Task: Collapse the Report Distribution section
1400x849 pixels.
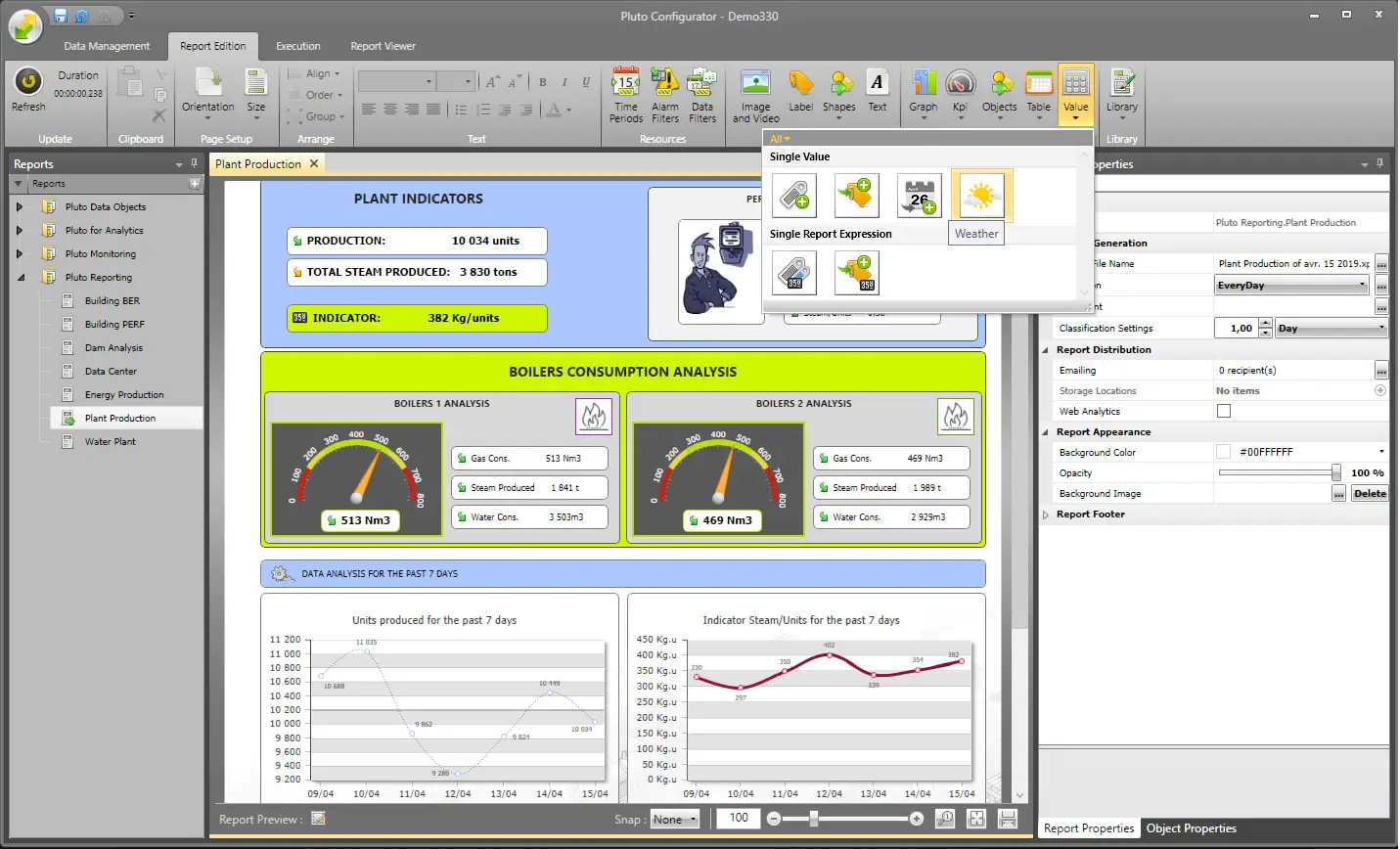Action: pos(1046,350)
